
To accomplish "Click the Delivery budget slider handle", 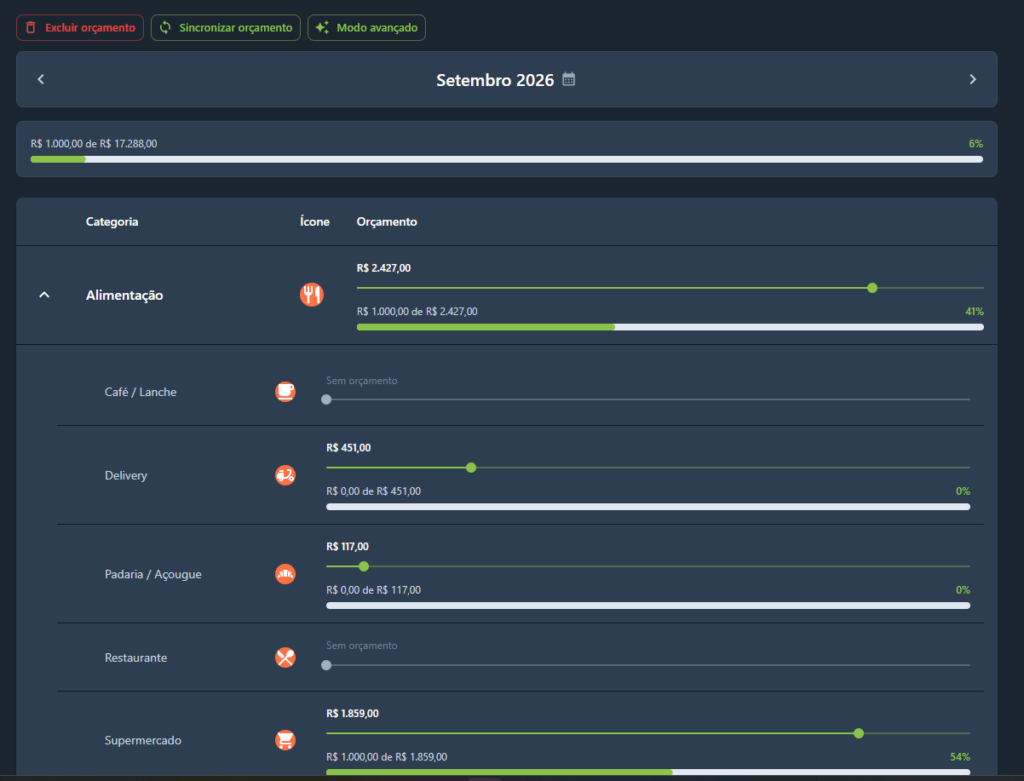I will 471,468.
